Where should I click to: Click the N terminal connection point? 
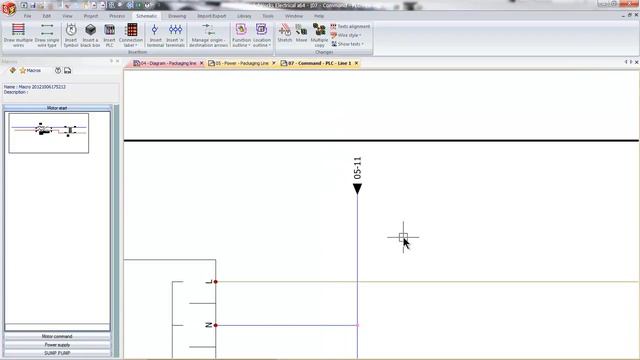(x=216, y=325)
